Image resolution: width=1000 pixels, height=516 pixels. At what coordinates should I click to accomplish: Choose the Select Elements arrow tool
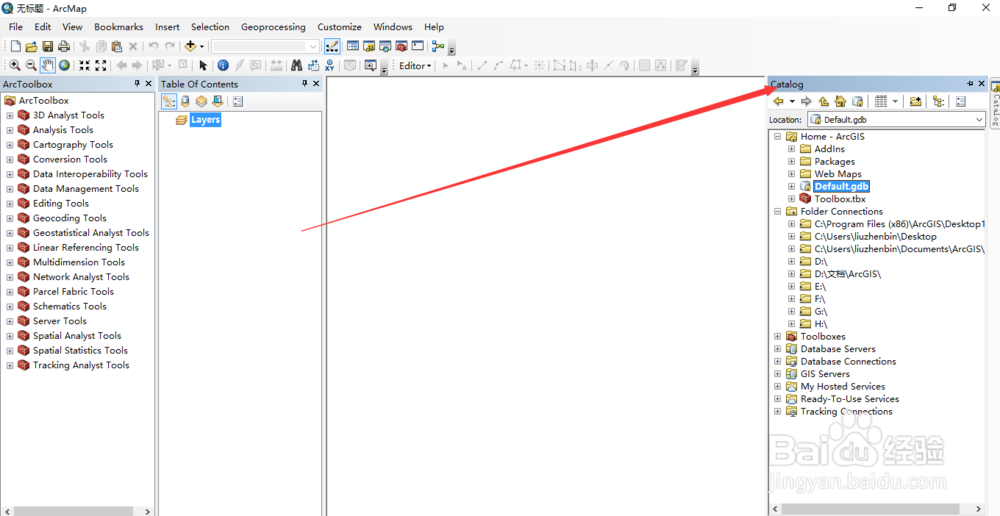click(x=203, y=65)
